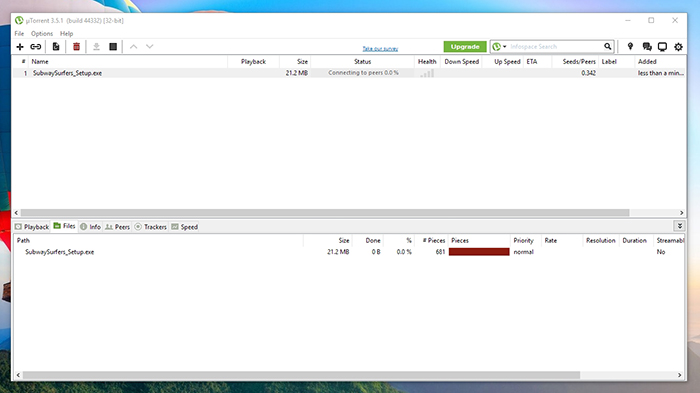The image size is (700, 393).
Task: Click the red Remove Torrent trash icon
Action: (x=76, y=46)
